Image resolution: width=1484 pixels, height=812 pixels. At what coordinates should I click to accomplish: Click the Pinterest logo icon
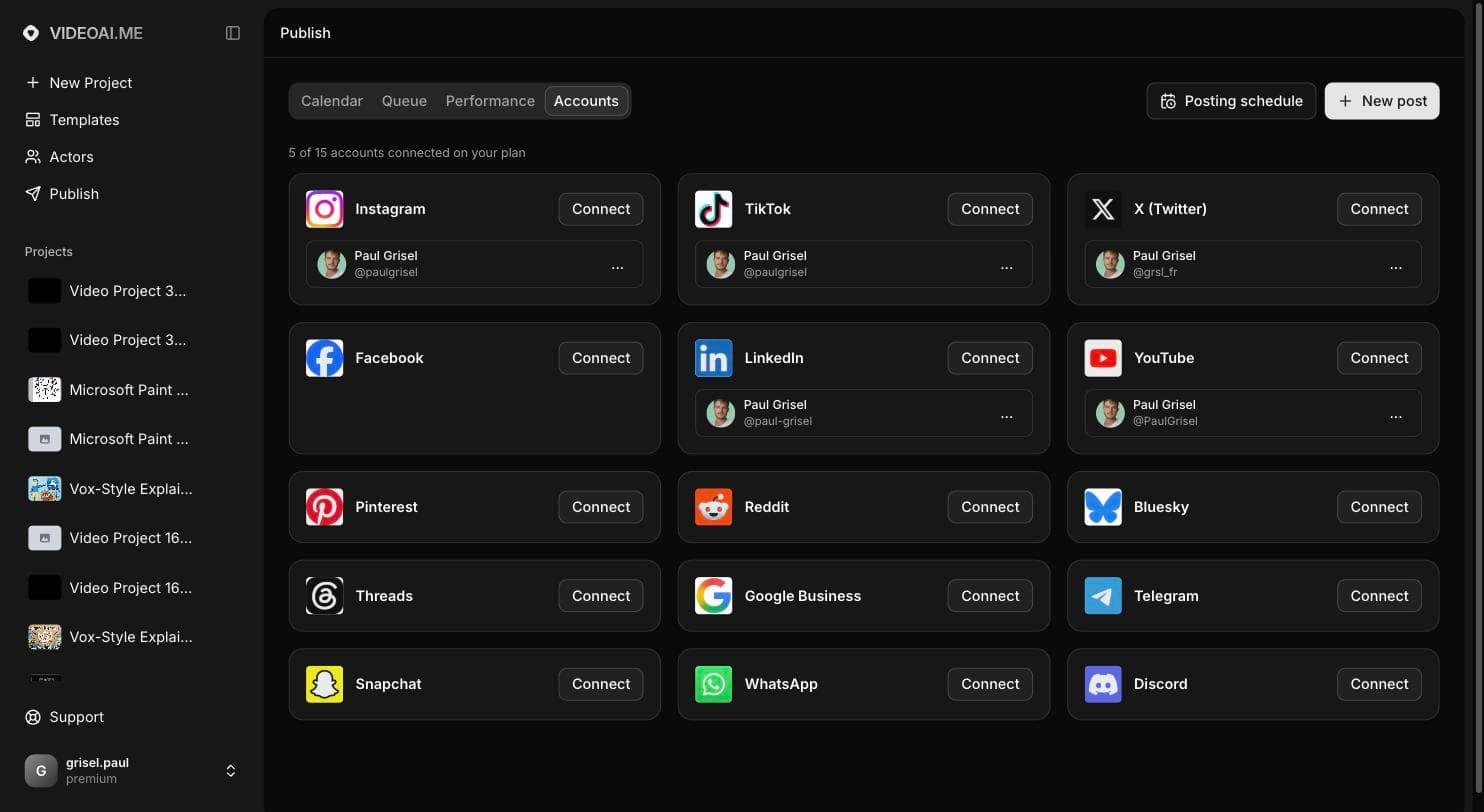click(324, 507)
